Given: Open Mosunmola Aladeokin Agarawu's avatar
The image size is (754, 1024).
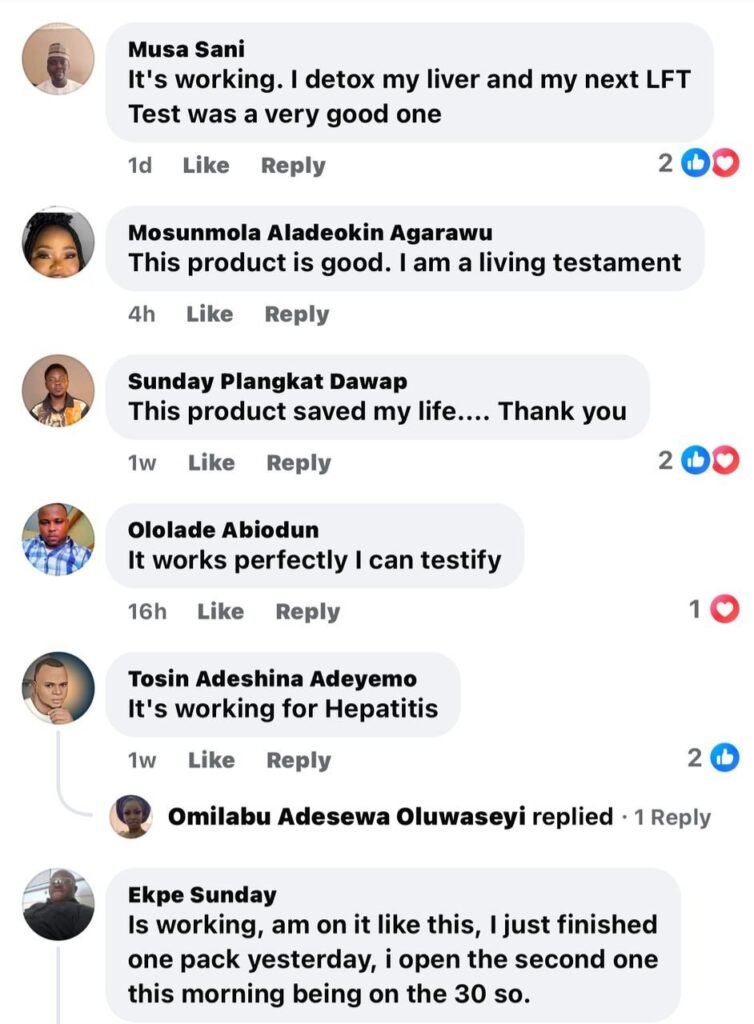Looking at the screenshot, I should pos(58,243).
